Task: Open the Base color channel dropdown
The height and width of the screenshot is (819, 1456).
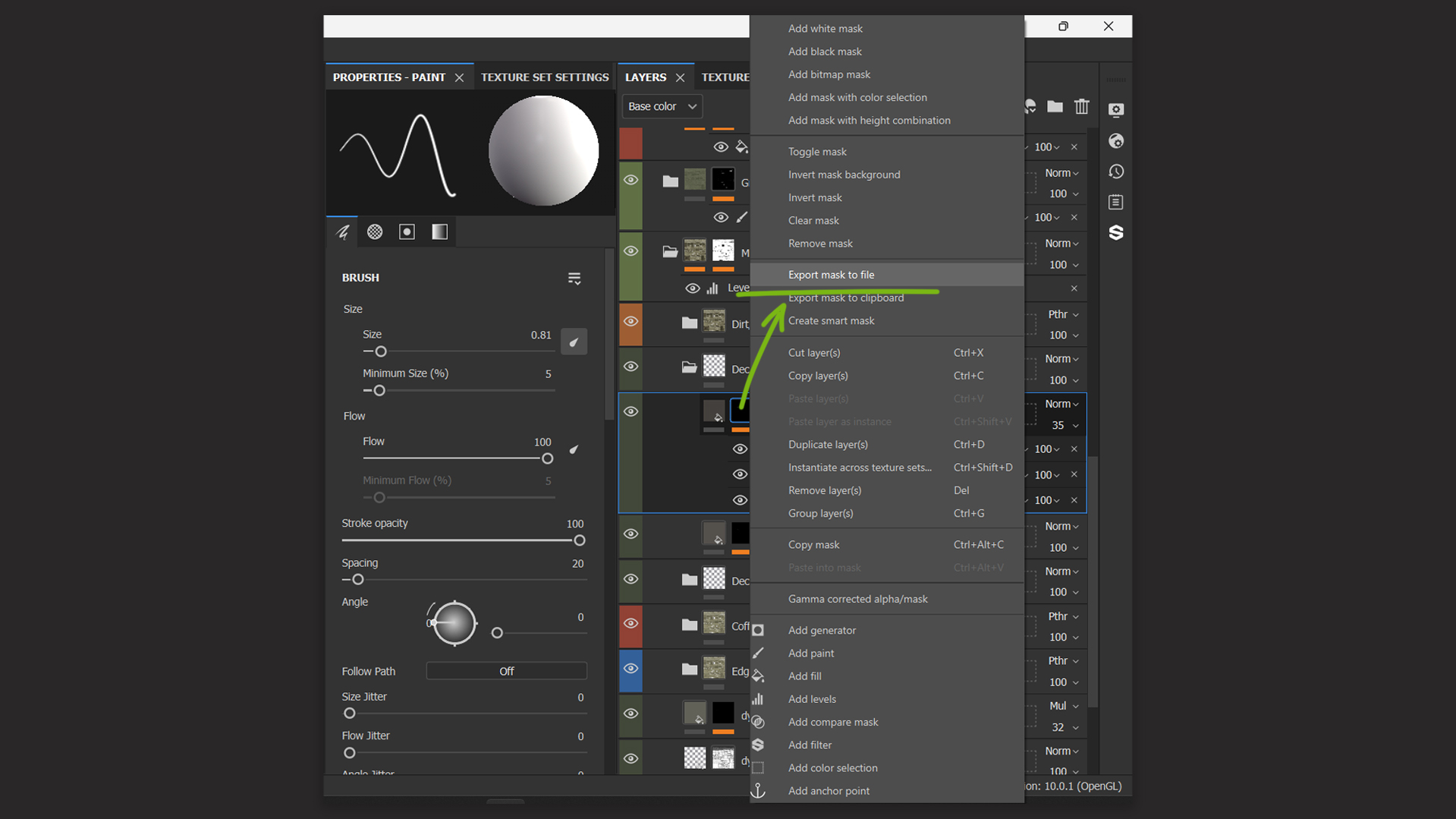Action: pos(662,107)
